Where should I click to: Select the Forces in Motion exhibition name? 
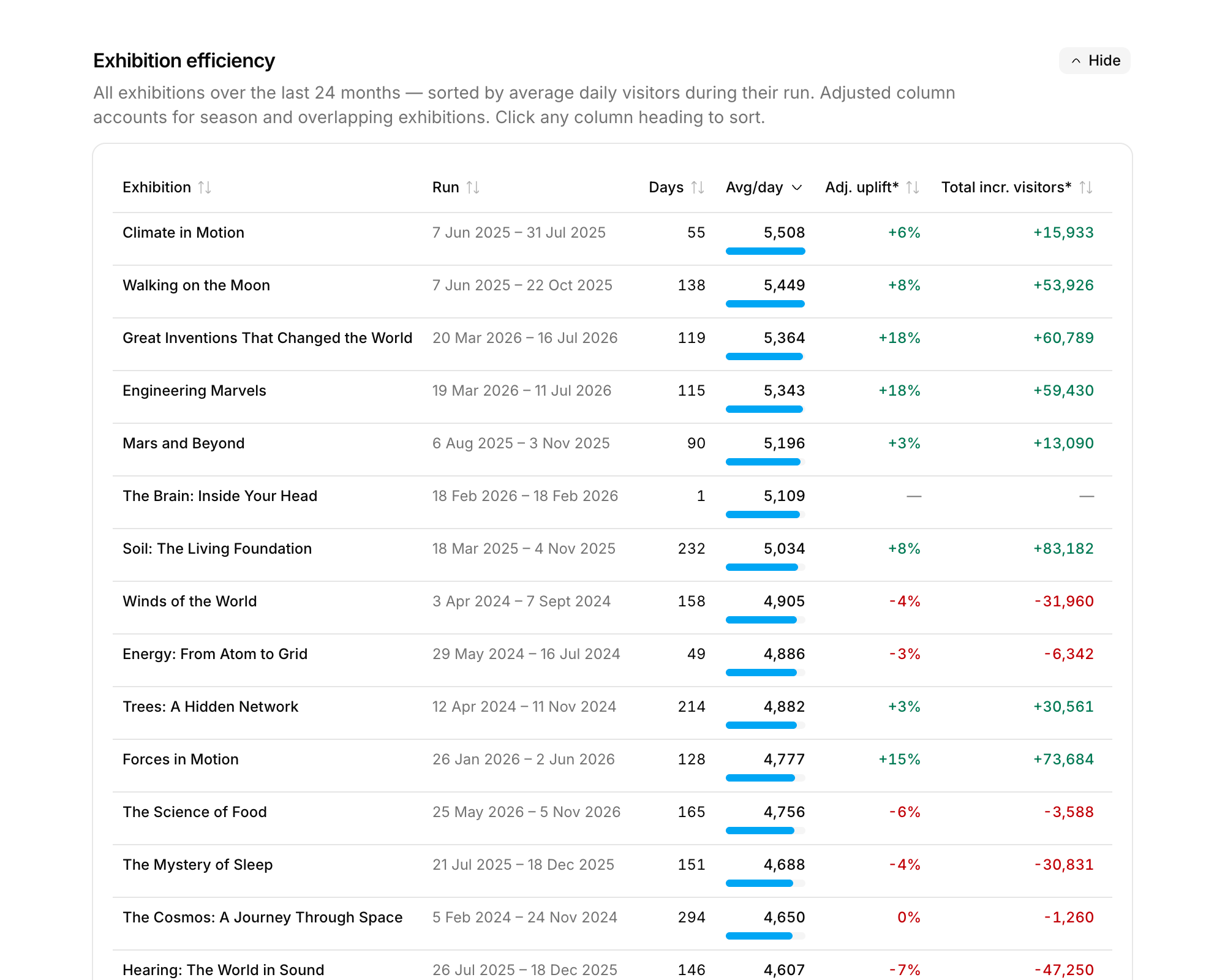[x=180, y=759]
